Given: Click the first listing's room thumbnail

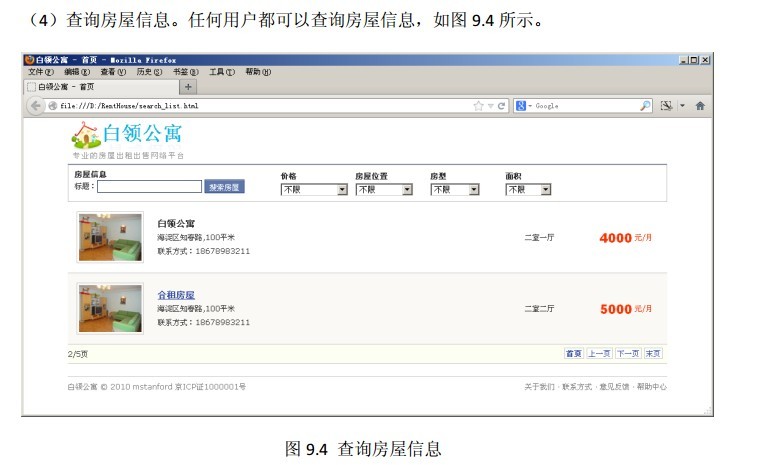Looking at the screenshot, I should click(110, 237).
